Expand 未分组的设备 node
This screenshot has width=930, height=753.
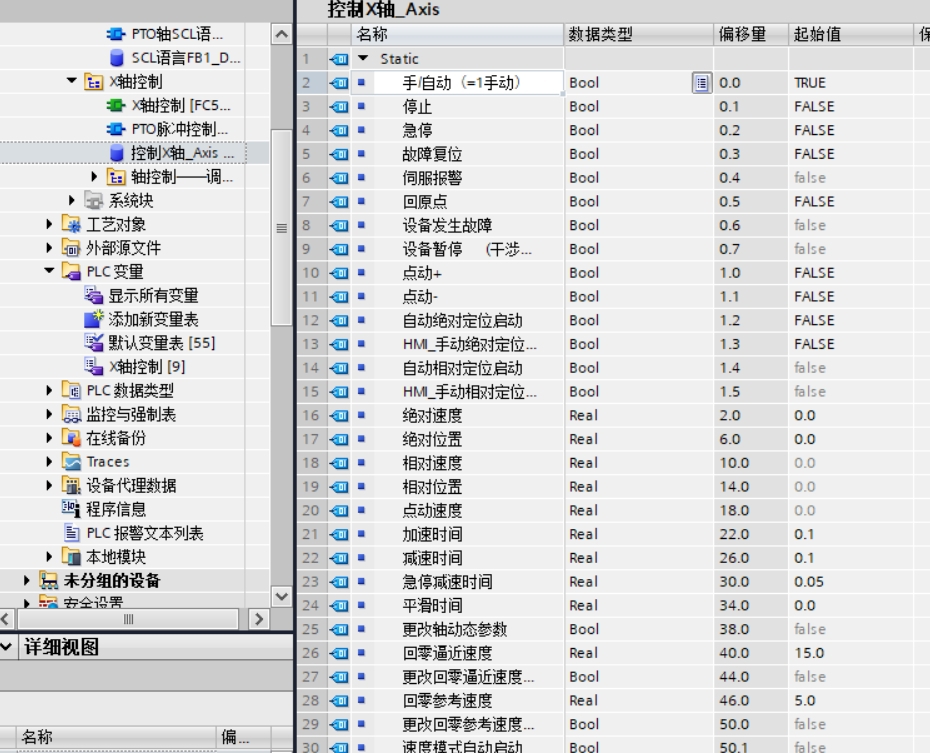pos(27,579)
